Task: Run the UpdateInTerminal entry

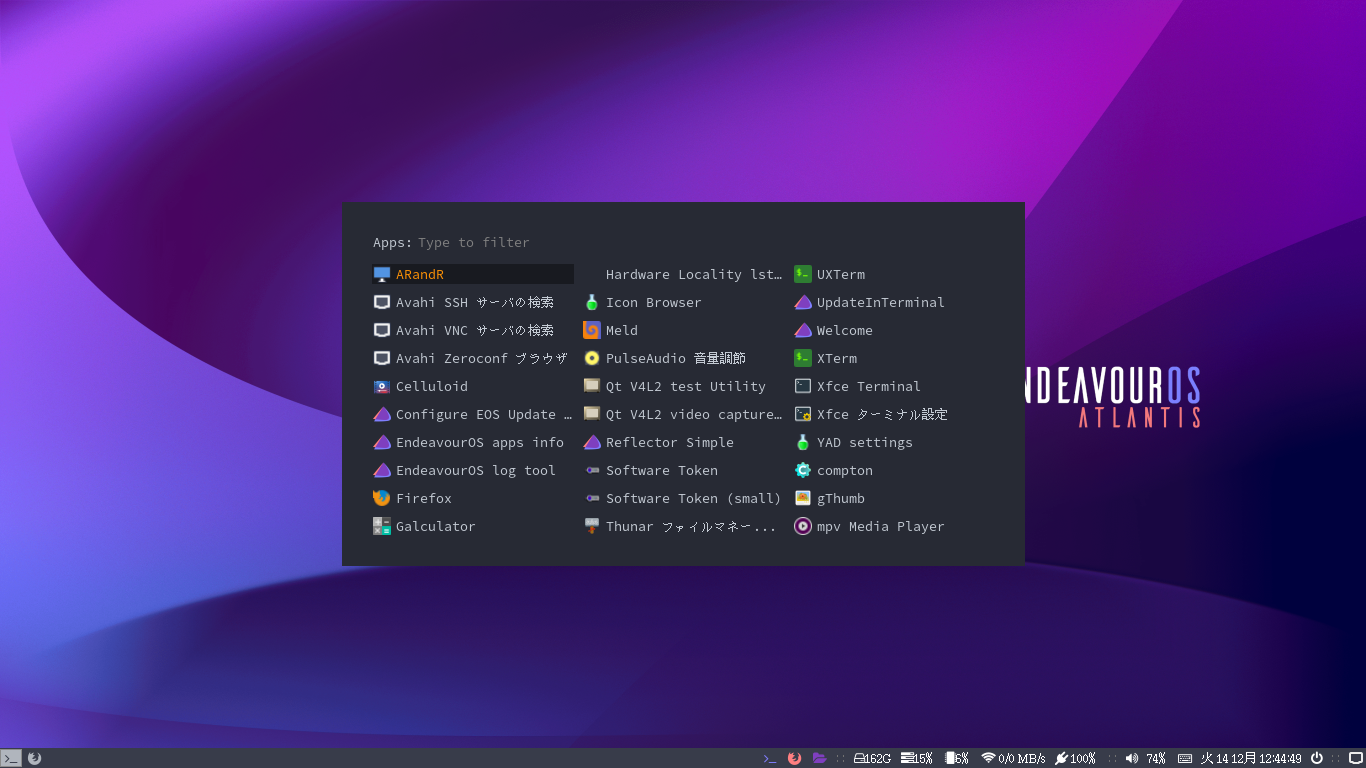Action: coord(893,302)
